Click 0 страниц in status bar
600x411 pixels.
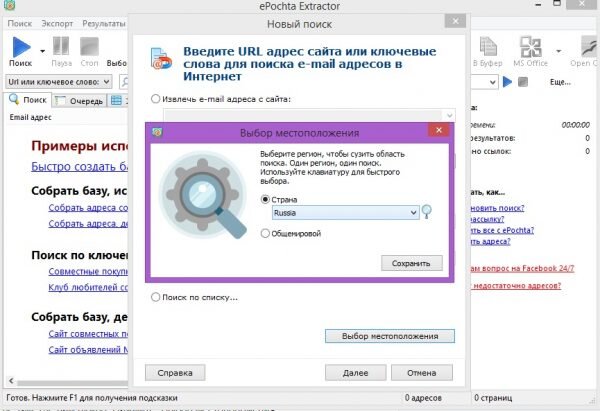(x=493, y=398)
